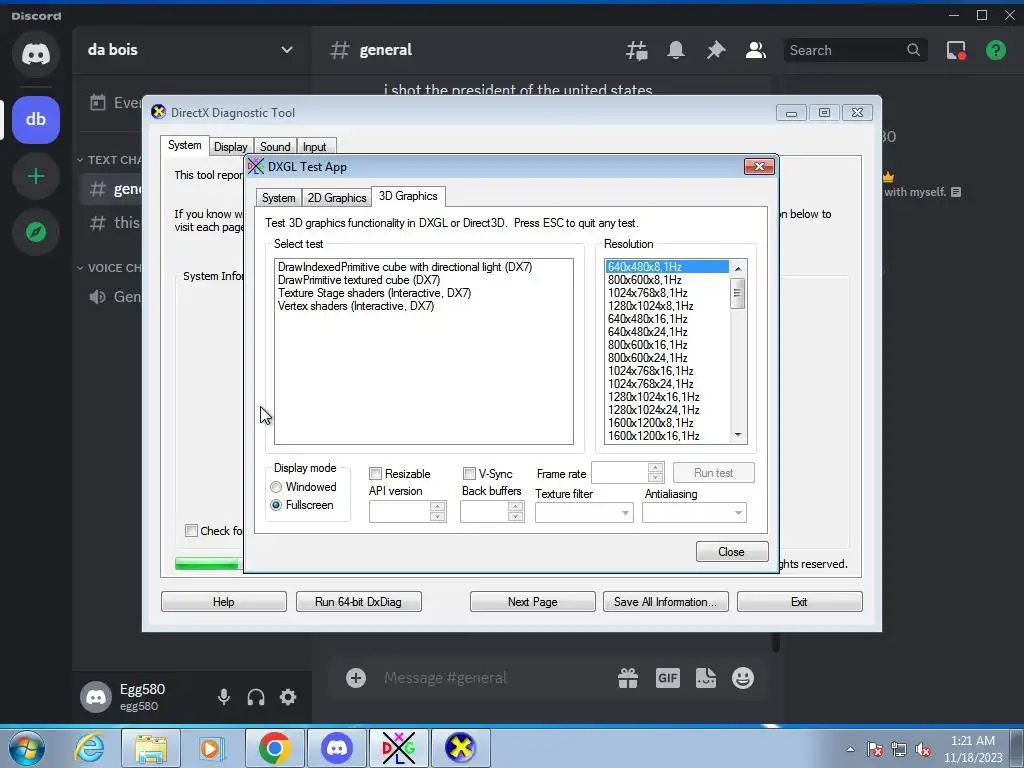The image size is (1024, 768).
Task: Click Save All Information button
Action: tap(665, 601)
